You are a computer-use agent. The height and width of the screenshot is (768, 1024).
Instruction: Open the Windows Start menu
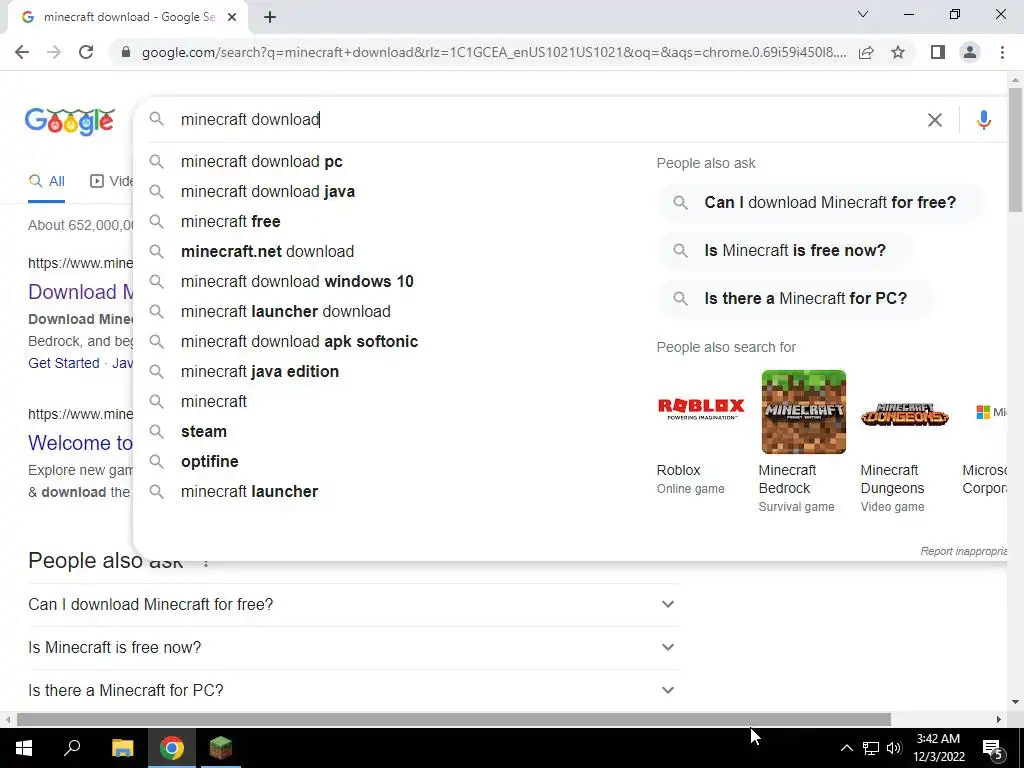(x=24, y=748)
